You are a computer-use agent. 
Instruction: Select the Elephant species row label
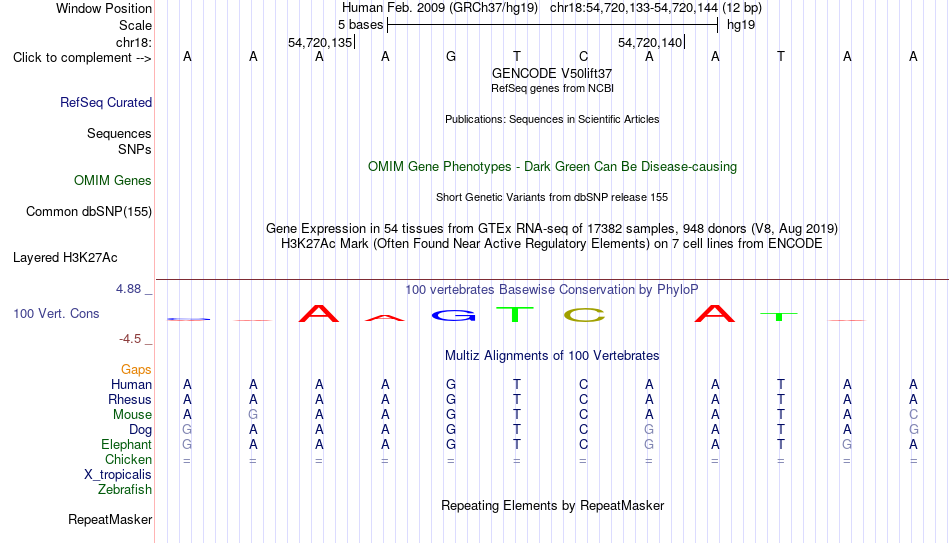coord(127,445)
